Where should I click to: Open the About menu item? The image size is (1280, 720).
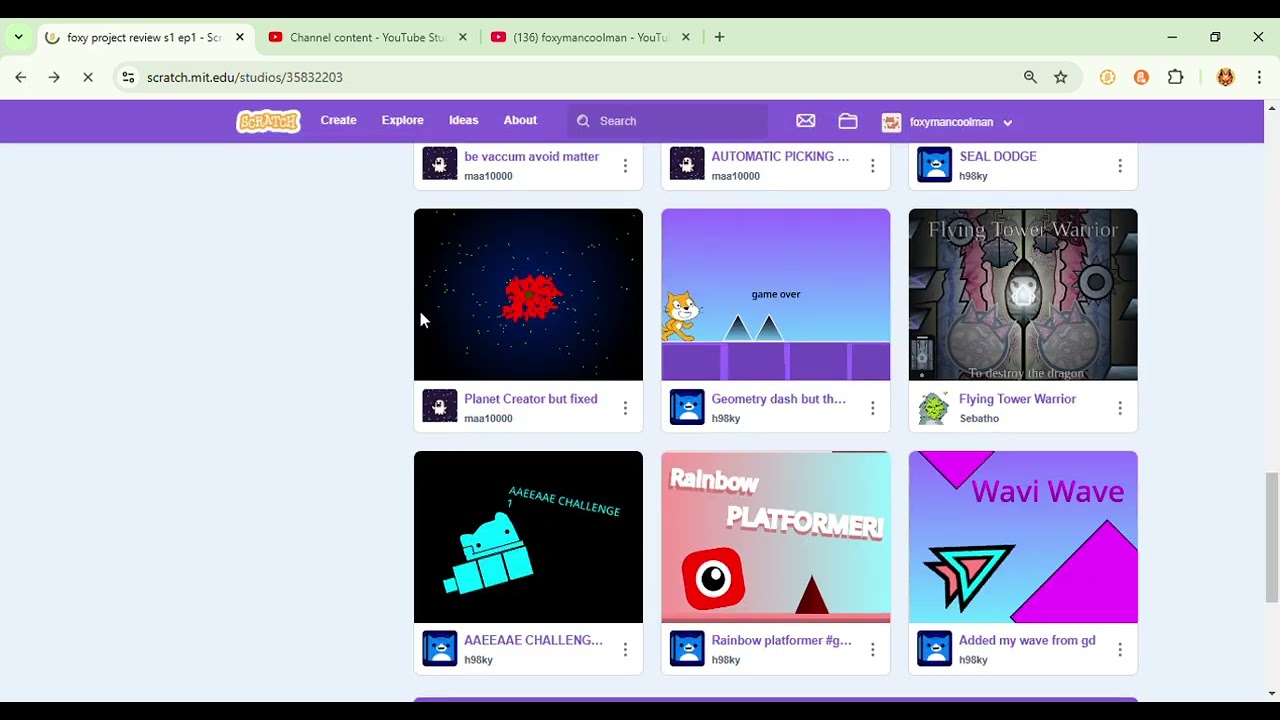(x=520, y=120)
